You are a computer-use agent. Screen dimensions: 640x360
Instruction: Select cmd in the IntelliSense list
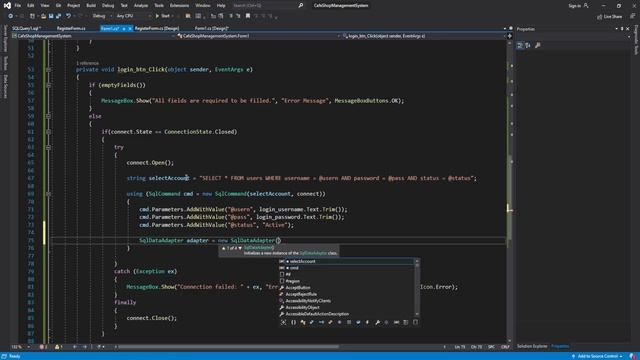pyautogui.click(x=346, y=268)
